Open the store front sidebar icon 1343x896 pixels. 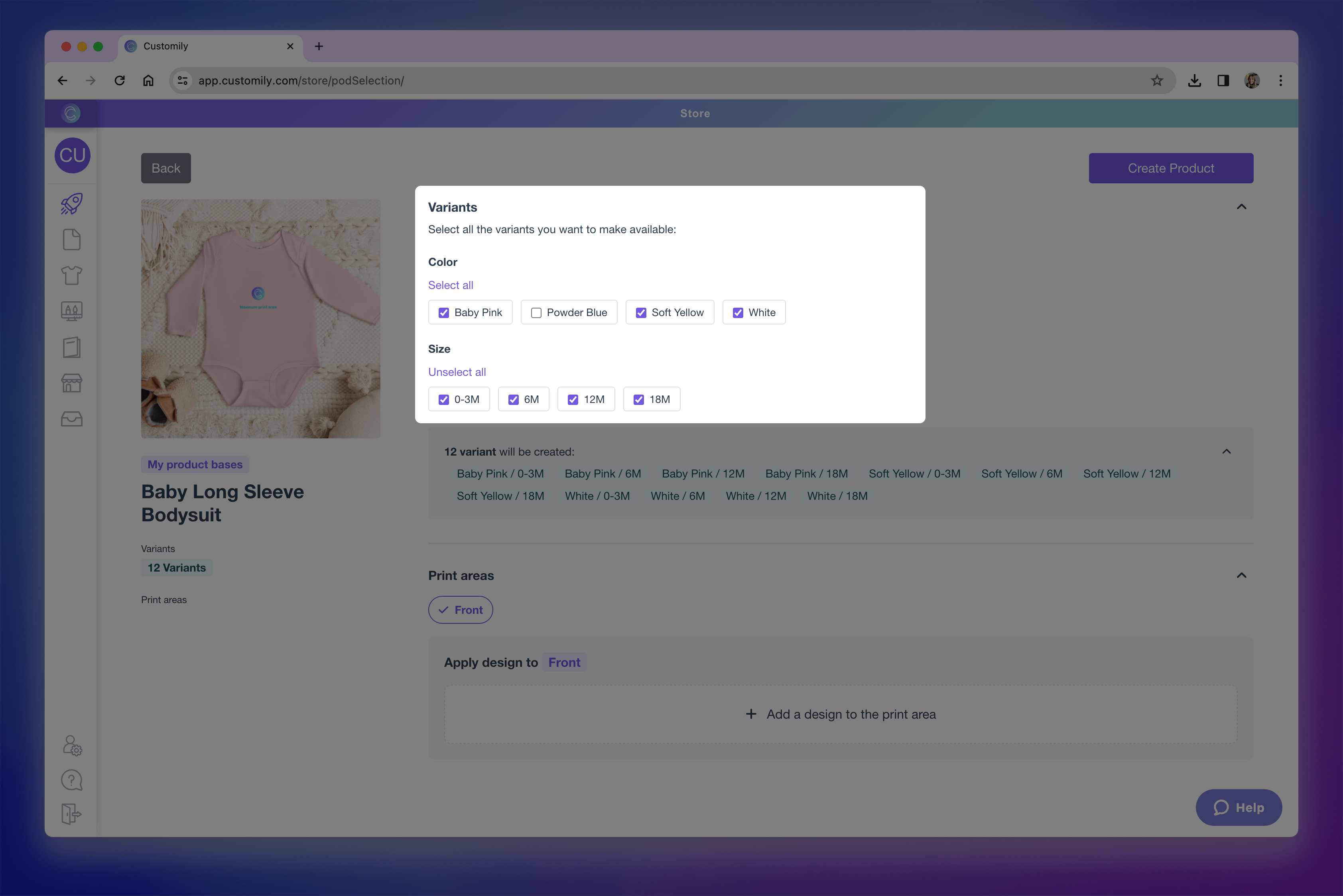coord(71,383)
